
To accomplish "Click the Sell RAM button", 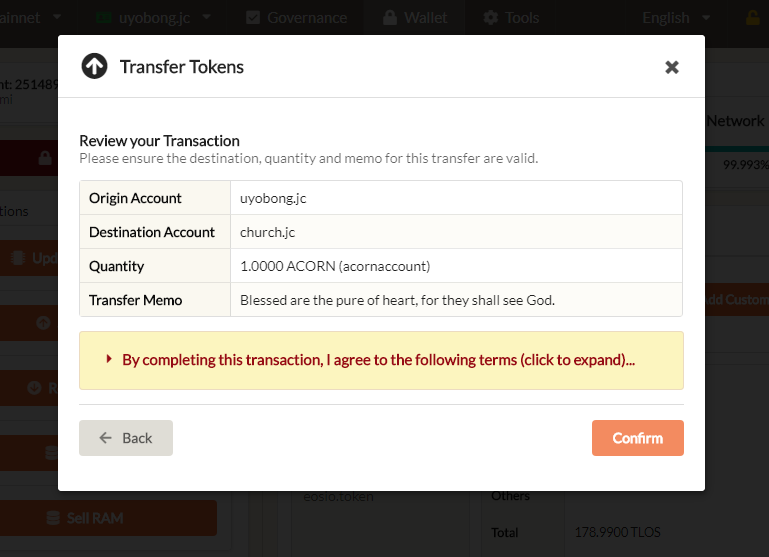I will (110, 518).
